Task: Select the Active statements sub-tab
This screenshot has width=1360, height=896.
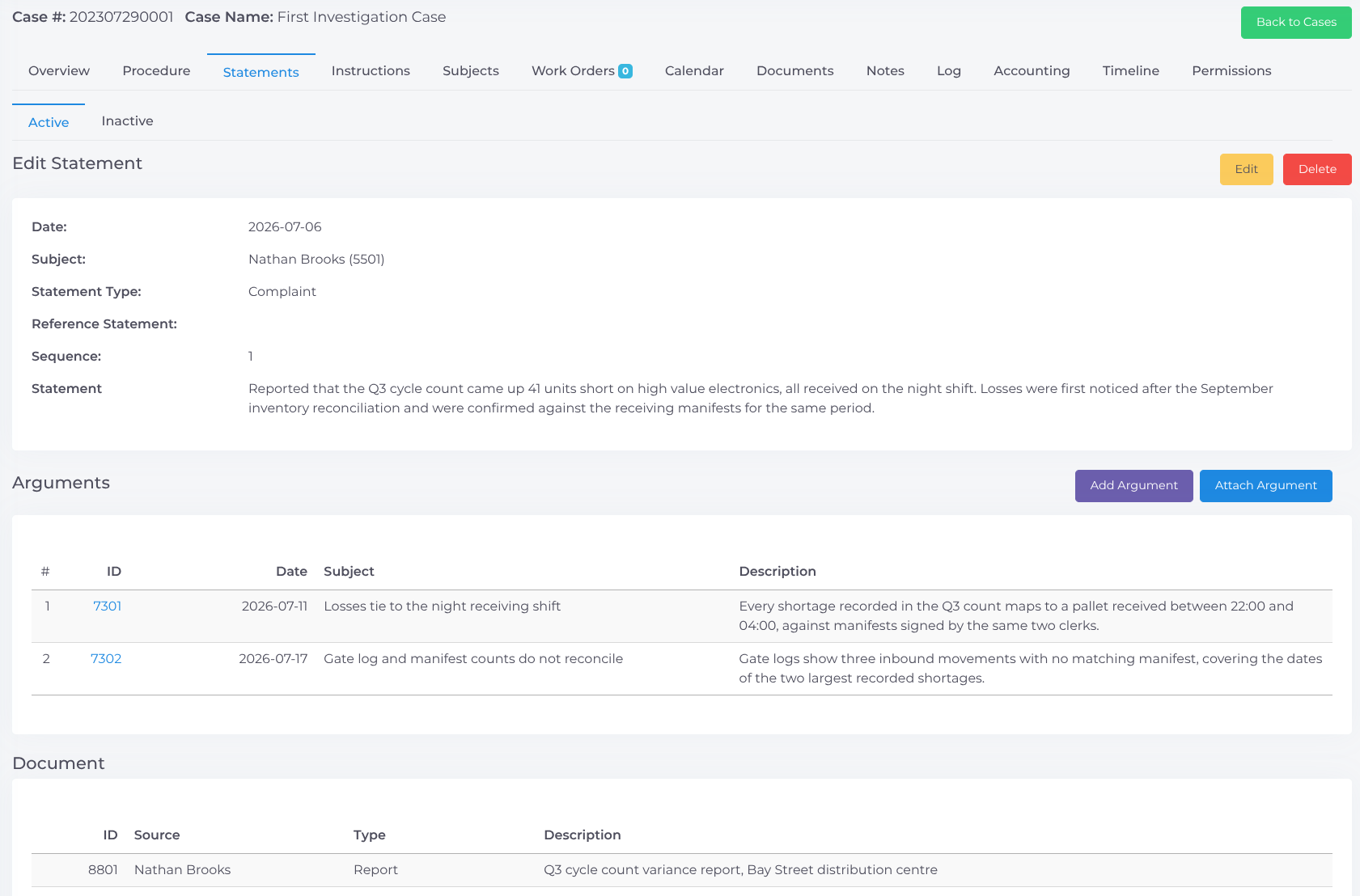Action: pyautogui.click(x=49, y=122)
